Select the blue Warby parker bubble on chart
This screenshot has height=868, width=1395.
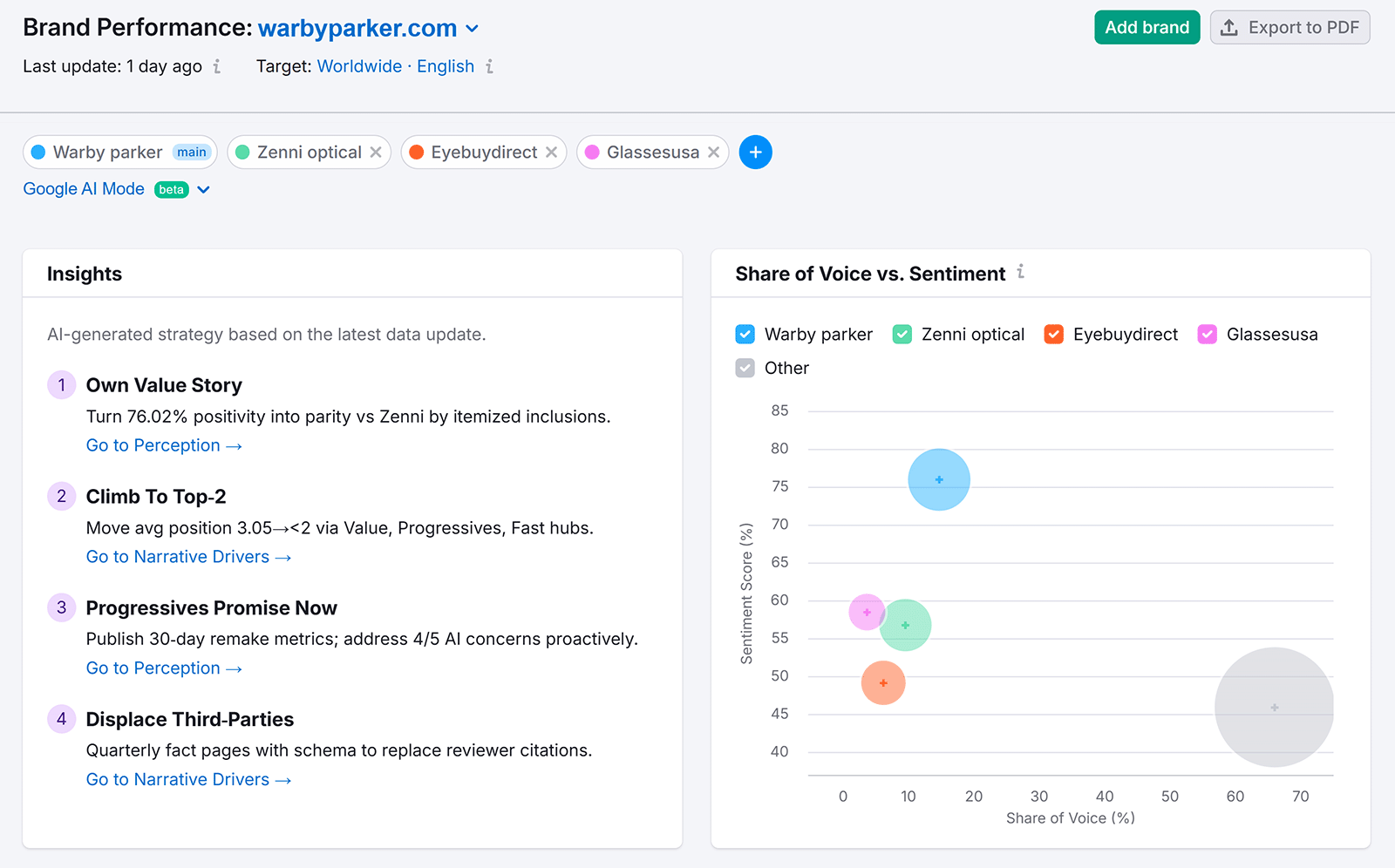[x=939, y=479]
